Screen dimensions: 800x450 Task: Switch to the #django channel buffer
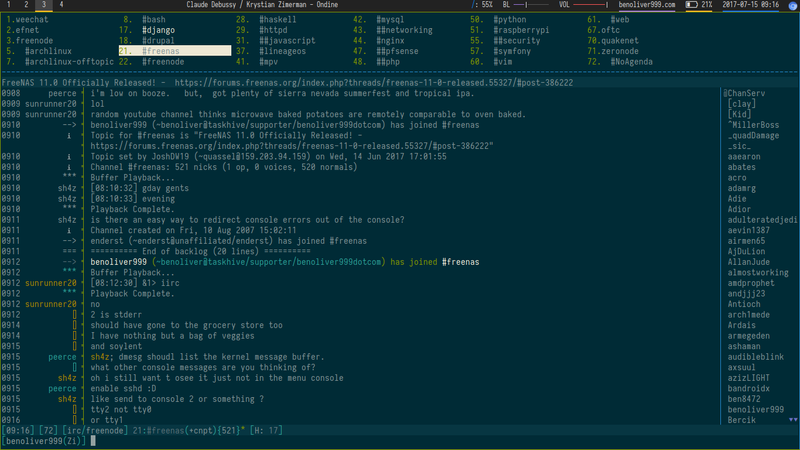point(158,30)
